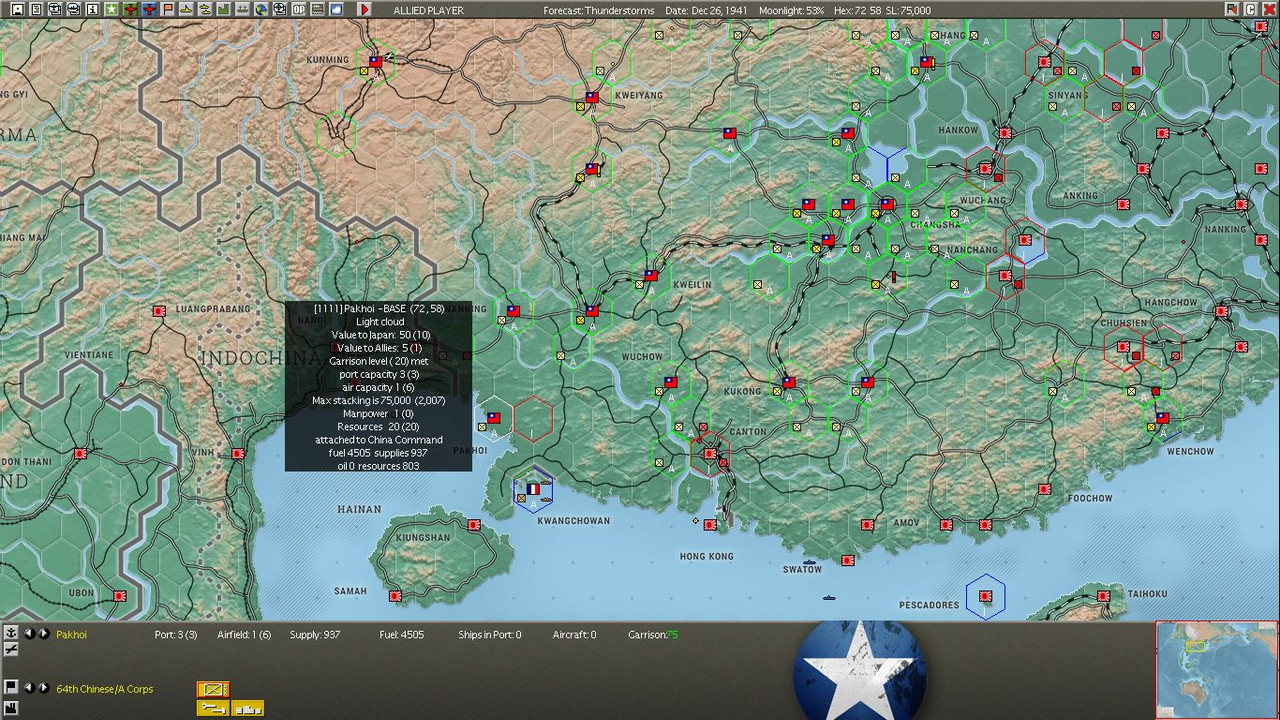
Task: Open the 64th Chinese/A Corps unit name
Action: [x=105, y=689]
